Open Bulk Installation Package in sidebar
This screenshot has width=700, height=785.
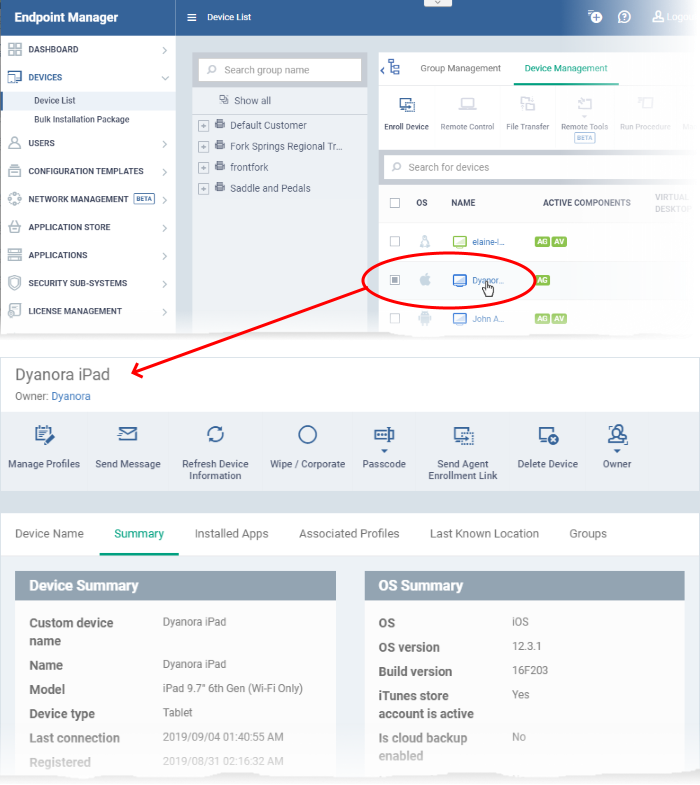[82, 119]
